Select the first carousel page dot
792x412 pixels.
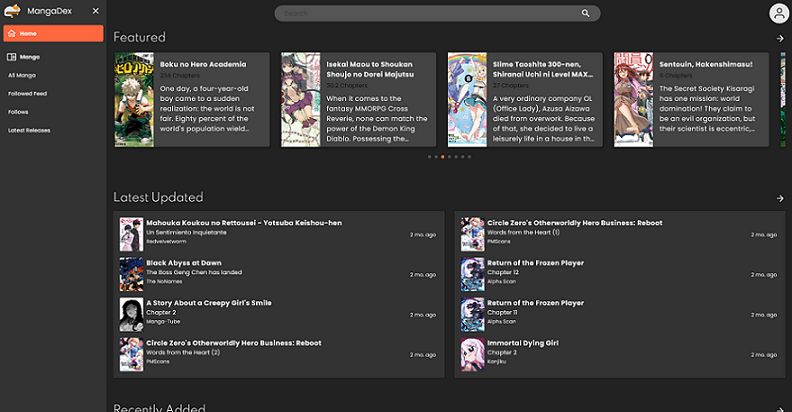click(x=429, y=157)
